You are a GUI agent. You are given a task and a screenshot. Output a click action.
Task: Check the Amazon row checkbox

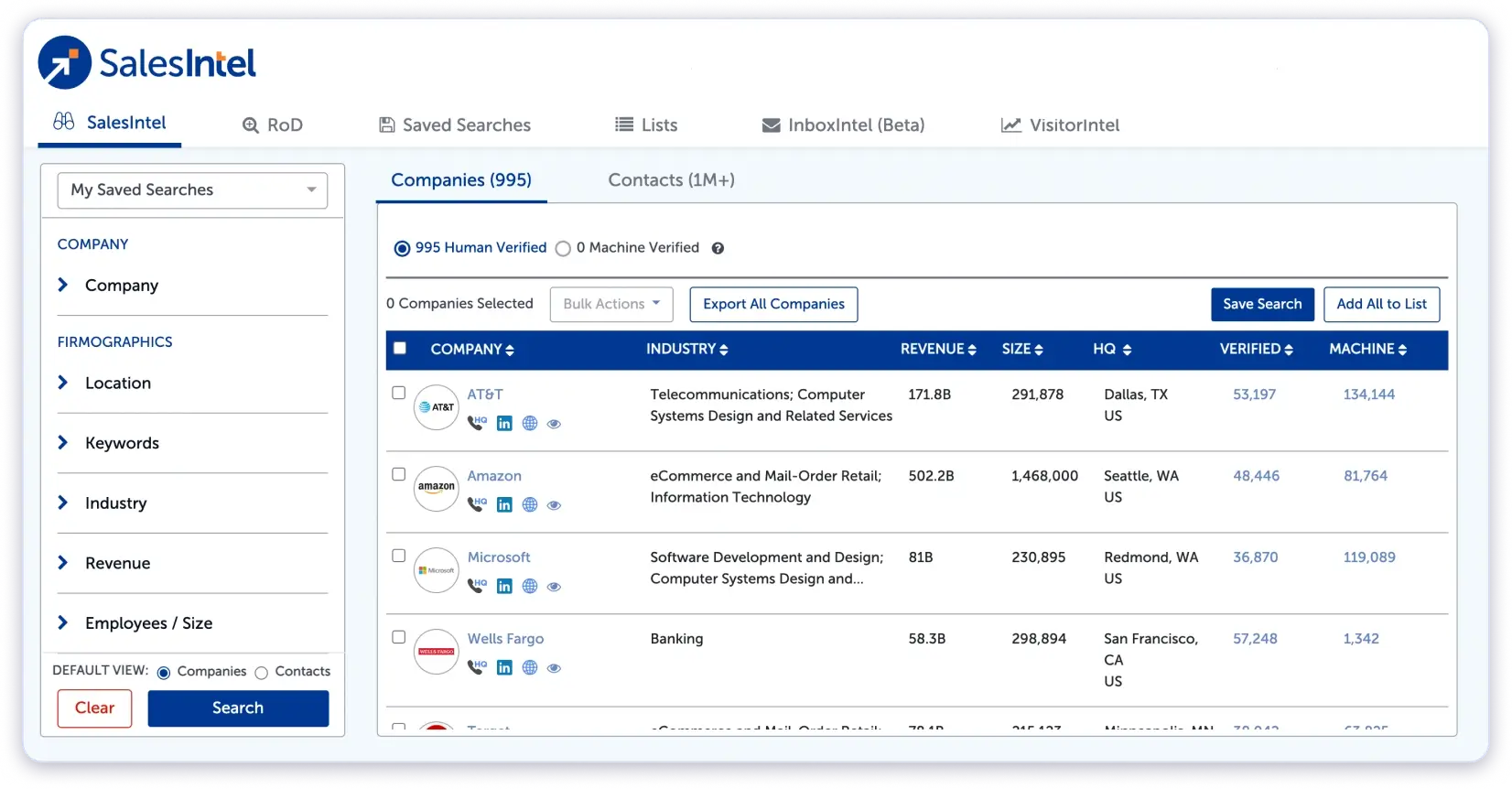pyautogui.click(x=398, y=474)
